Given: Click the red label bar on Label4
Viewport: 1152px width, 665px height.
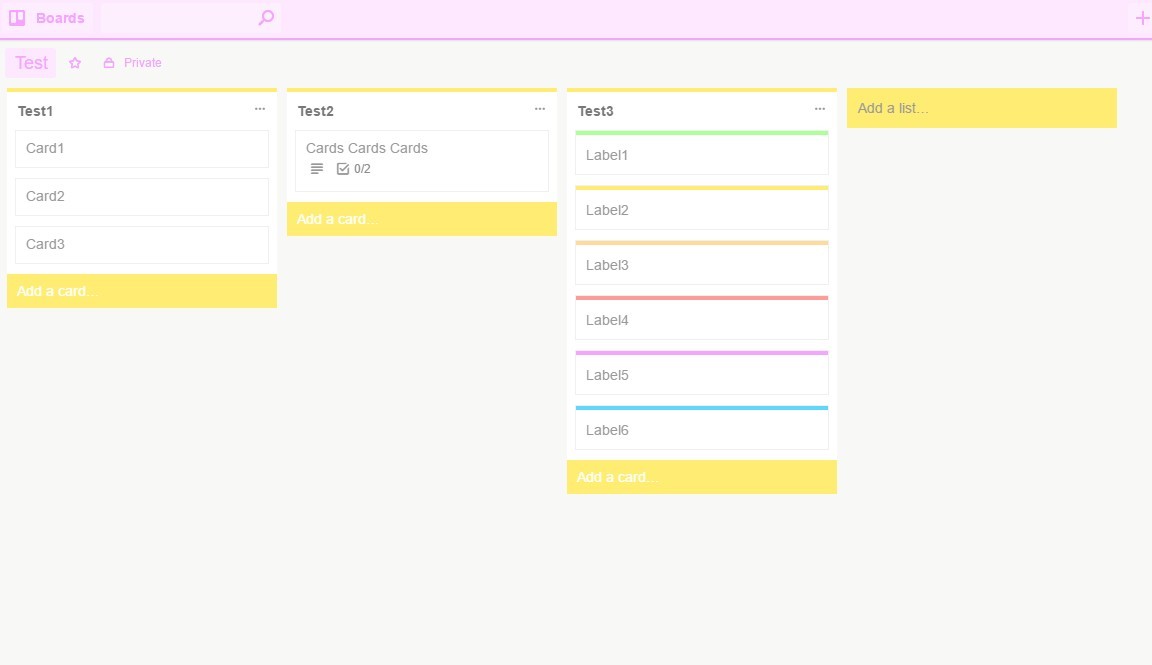Looking at the screenshot, I should [702, 298].
